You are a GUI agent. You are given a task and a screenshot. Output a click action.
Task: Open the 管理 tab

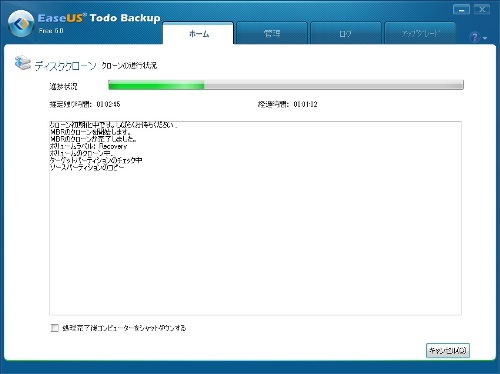pyautogui.click(x=272, y=33)
